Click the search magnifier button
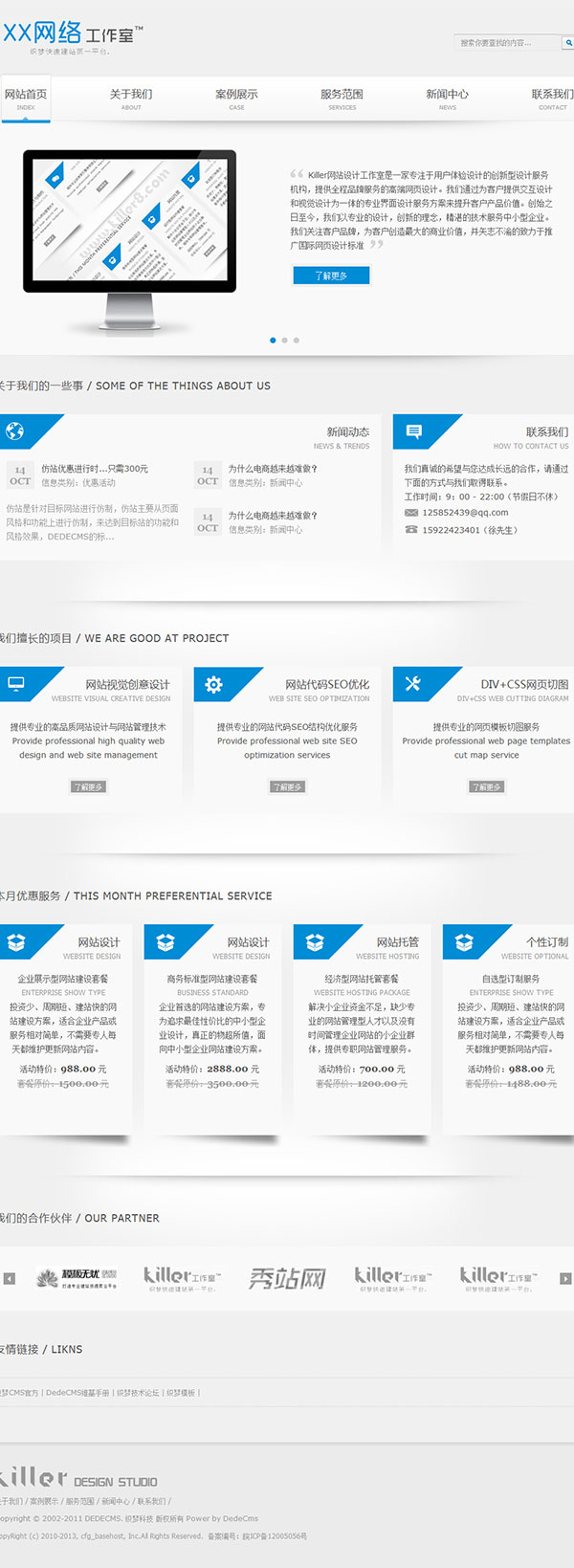The image size is (574, 1568). tap(568, 43)
